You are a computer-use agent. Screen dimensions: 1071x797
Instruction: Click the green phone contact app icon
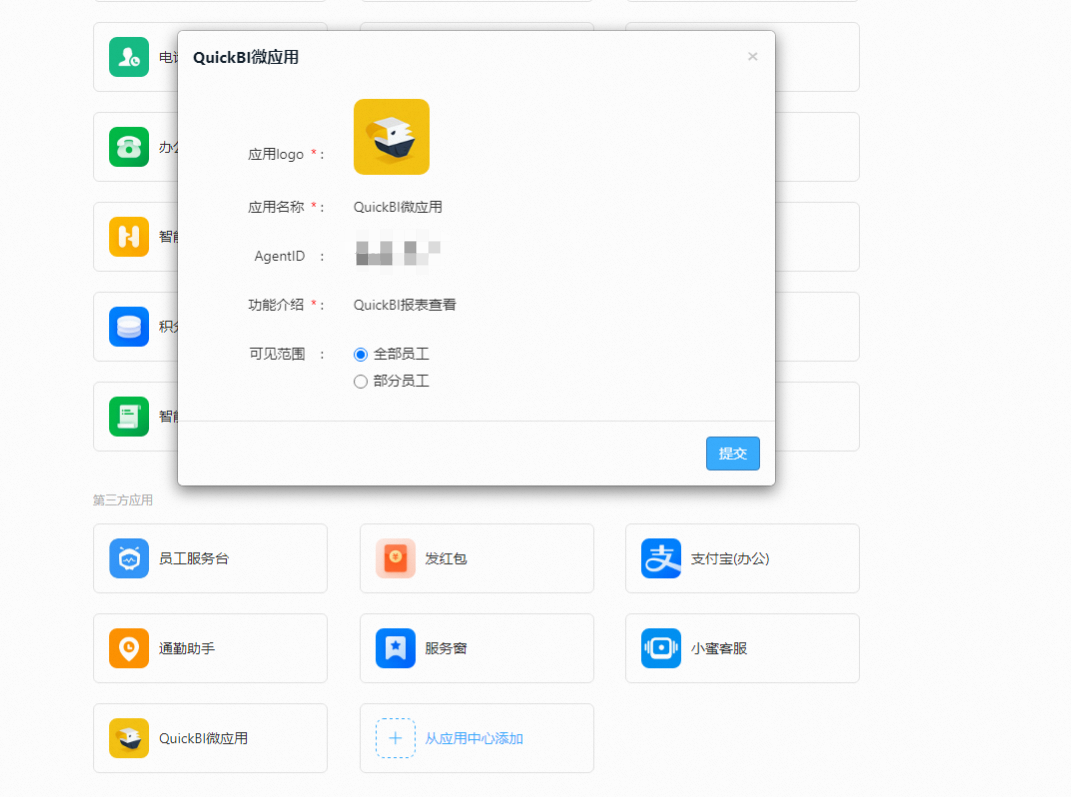129,57
